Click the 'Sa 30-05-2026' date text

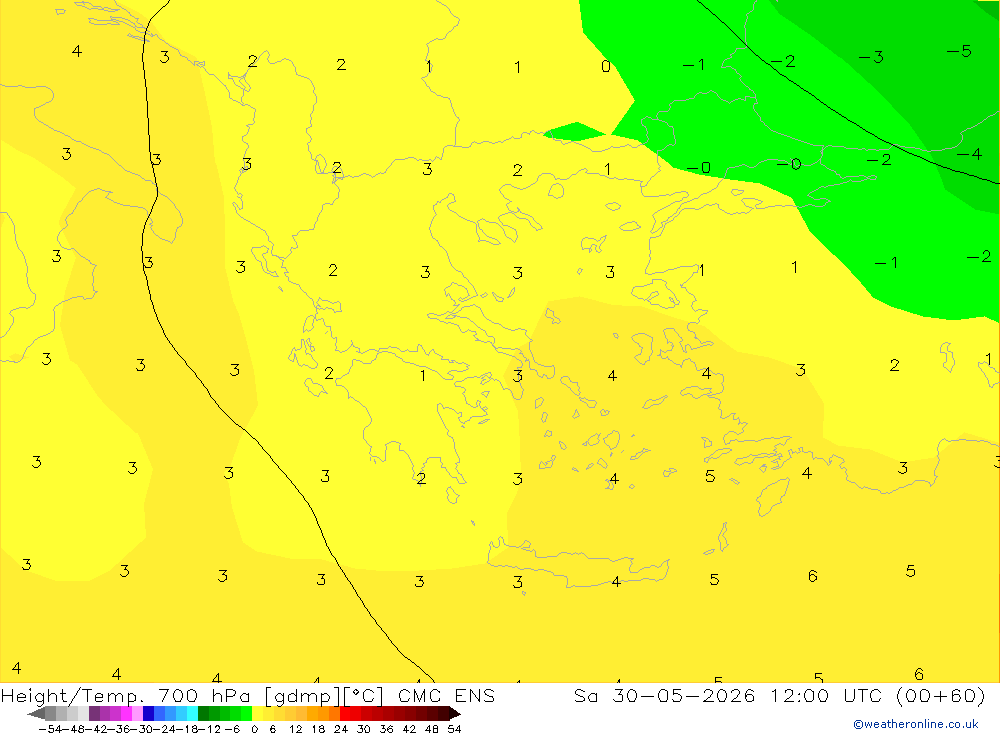pos(665,695)
